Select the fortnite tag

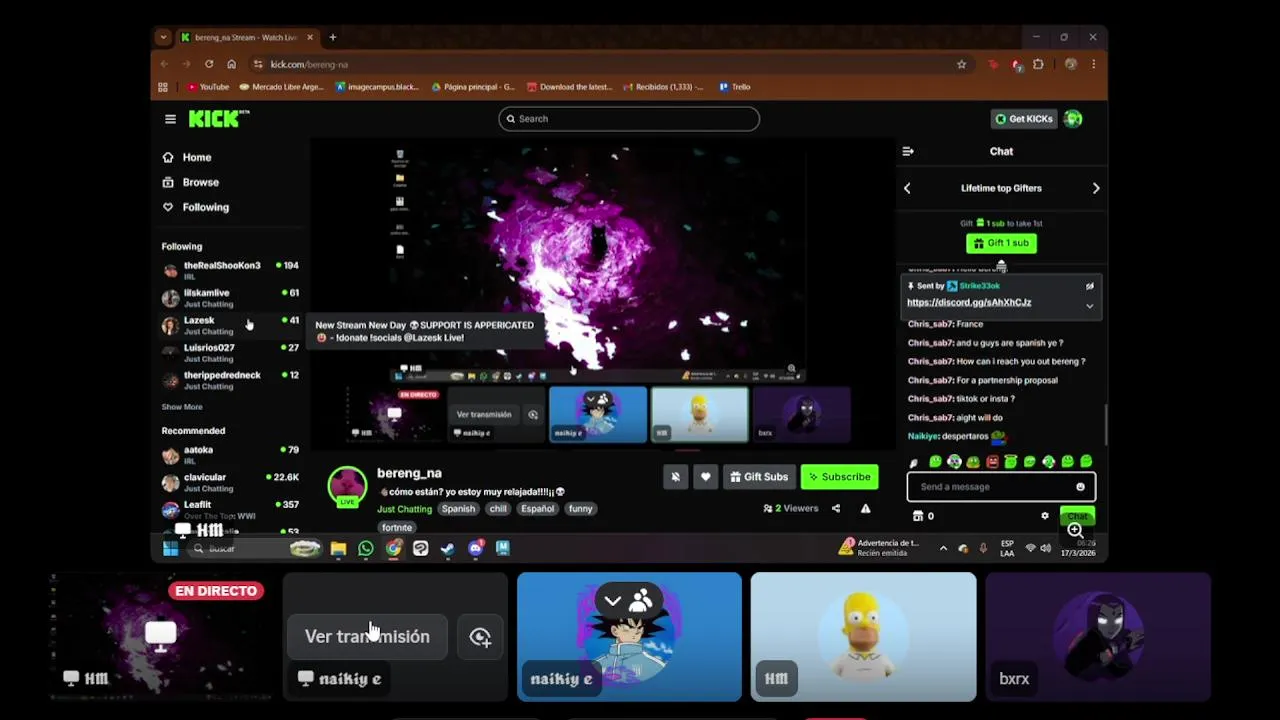(x=397, y=527)
